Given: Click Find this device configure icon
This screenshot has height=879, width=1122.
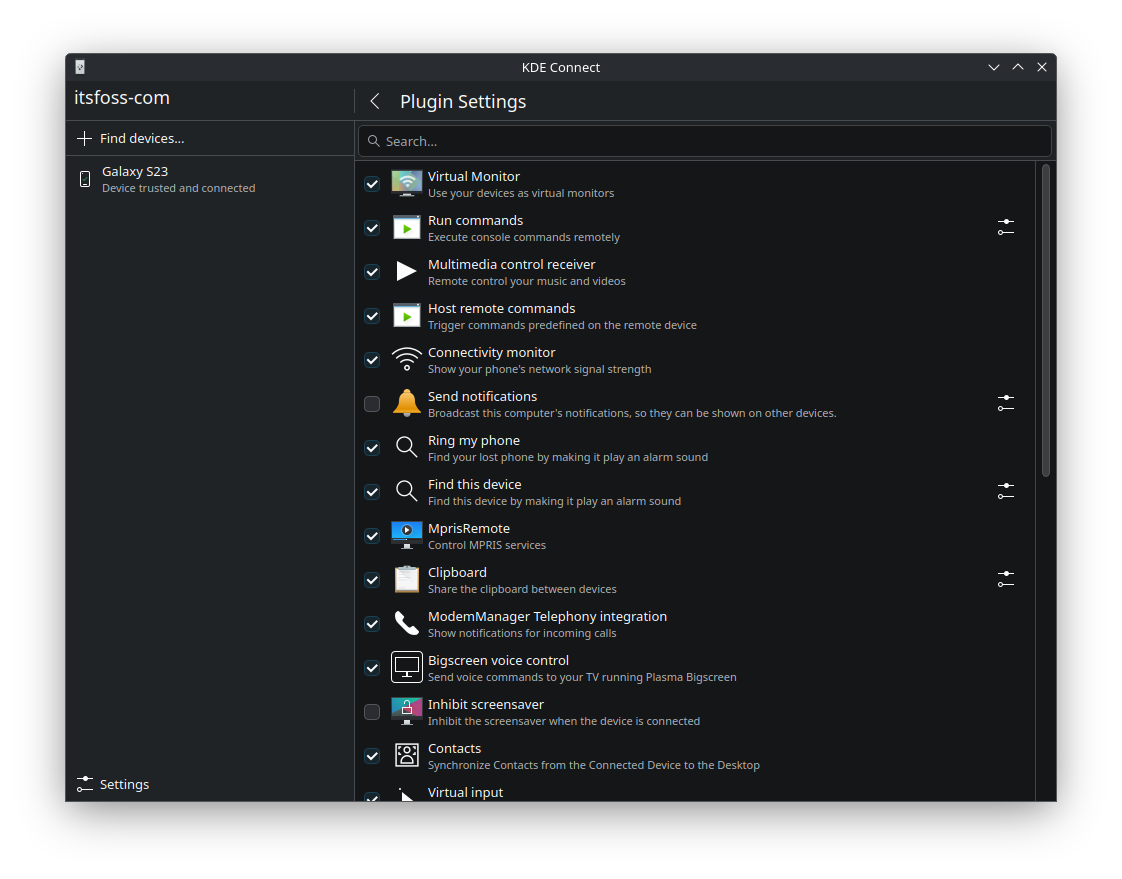Looking at the screenshot, I should tap(1005, 492).
